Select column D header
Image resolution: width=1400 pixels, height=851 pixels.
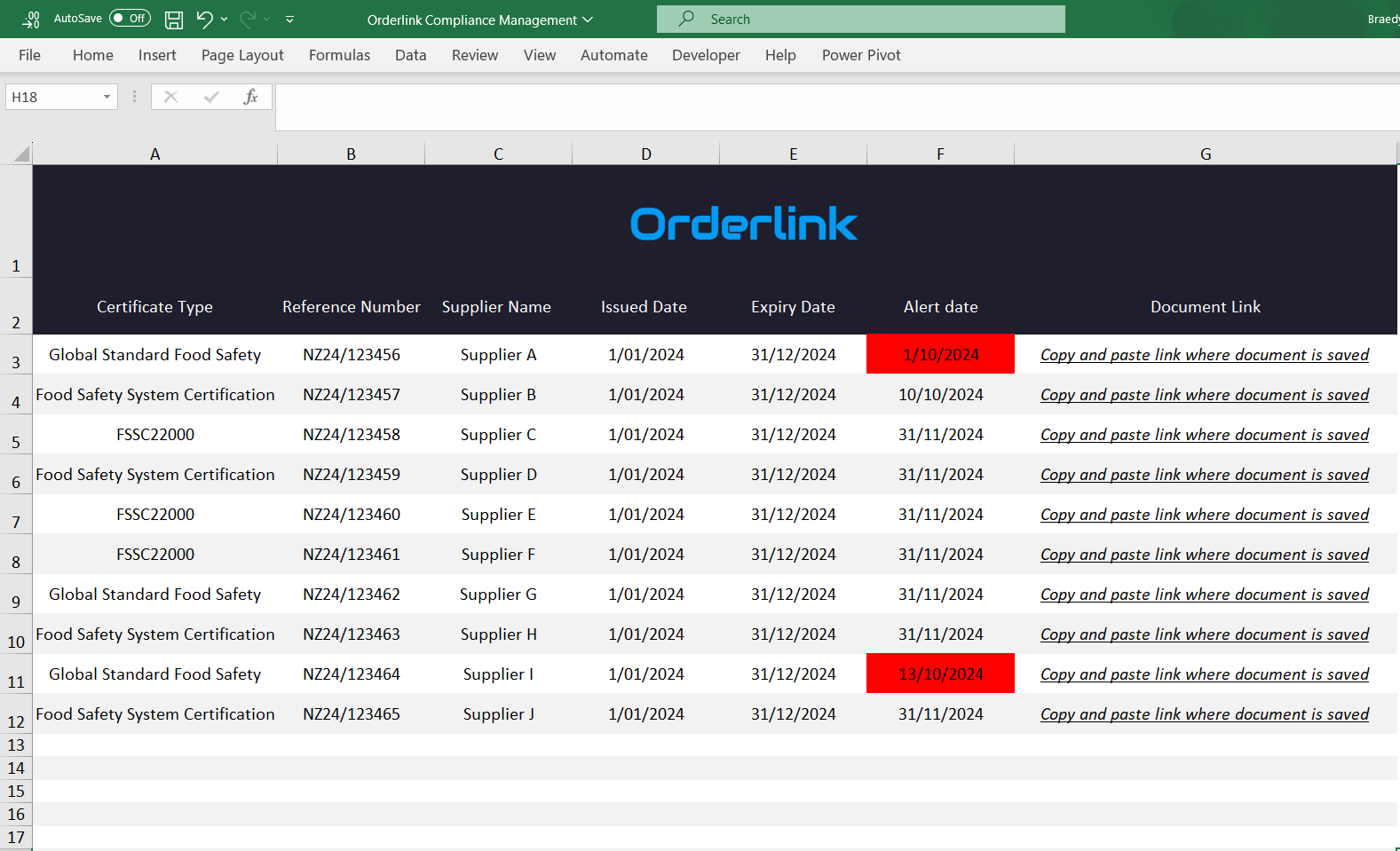[x=646, y=154]
